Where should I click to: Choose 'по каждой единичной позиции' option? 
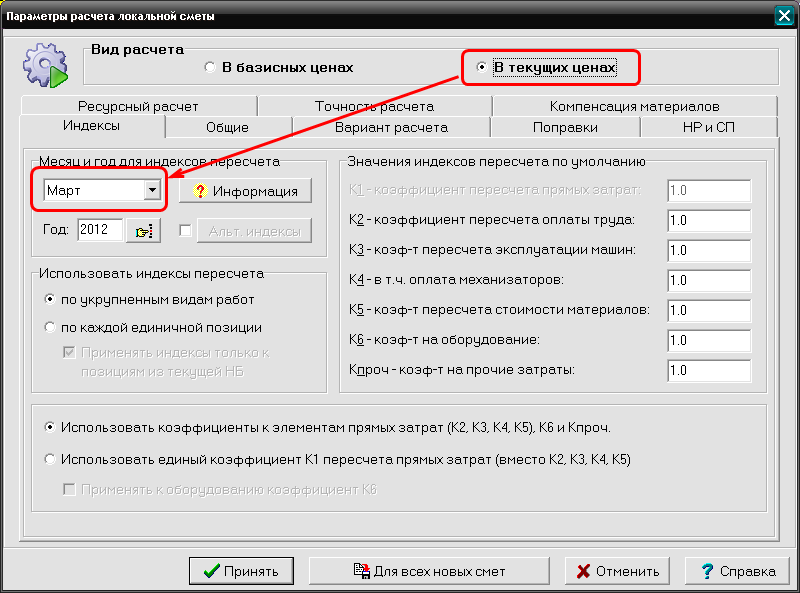click(x=153, y=327)
